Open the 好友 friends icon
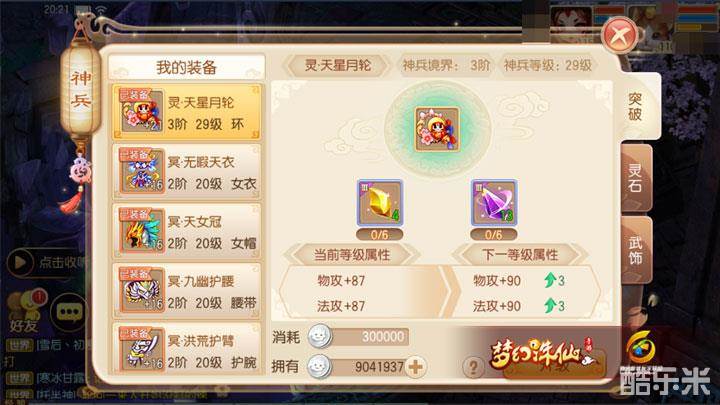This screenshot has height=405, width=720. (25, 311)
